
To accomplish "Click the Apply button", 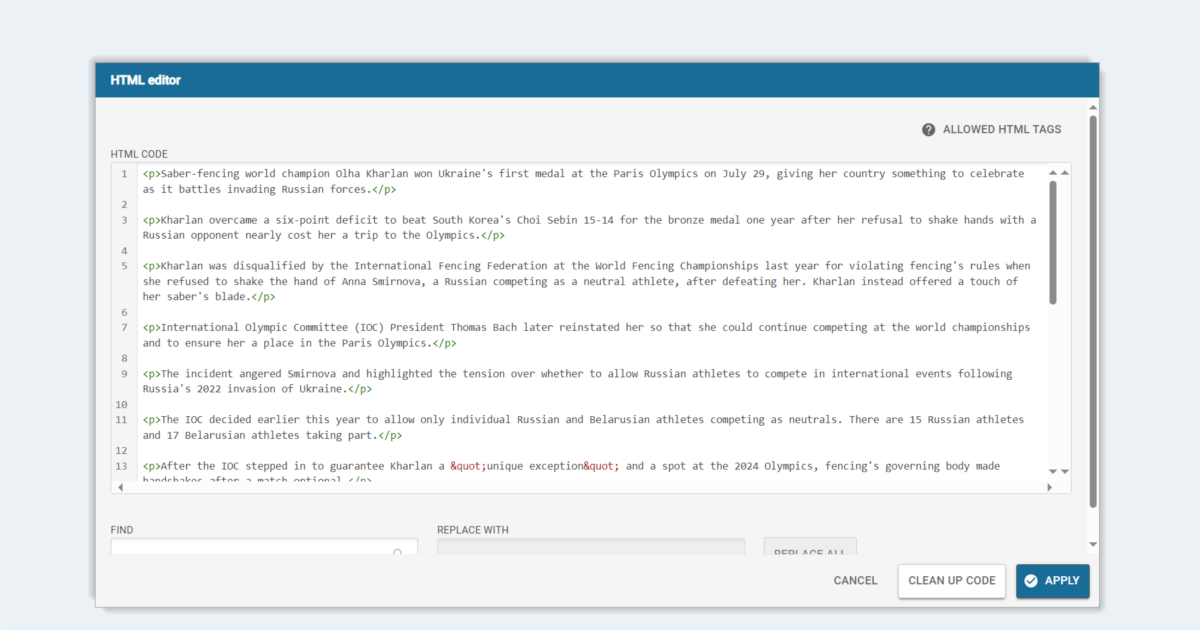I will (x=1053, y=581).
